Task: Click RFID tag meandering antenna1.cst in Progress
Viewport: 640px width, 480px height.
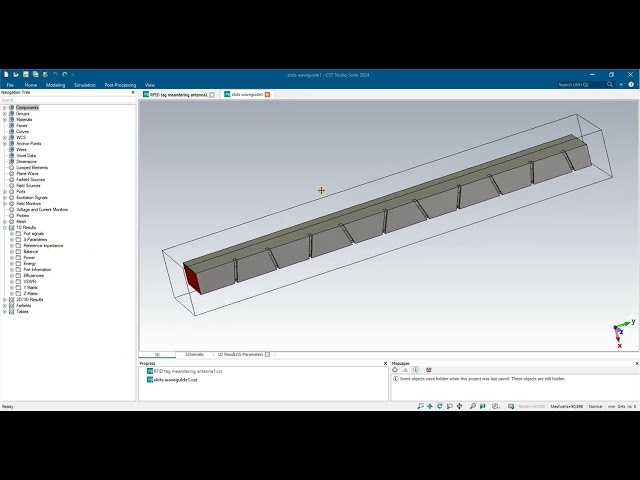Action: pyautogui.click(x=188, y=371)
